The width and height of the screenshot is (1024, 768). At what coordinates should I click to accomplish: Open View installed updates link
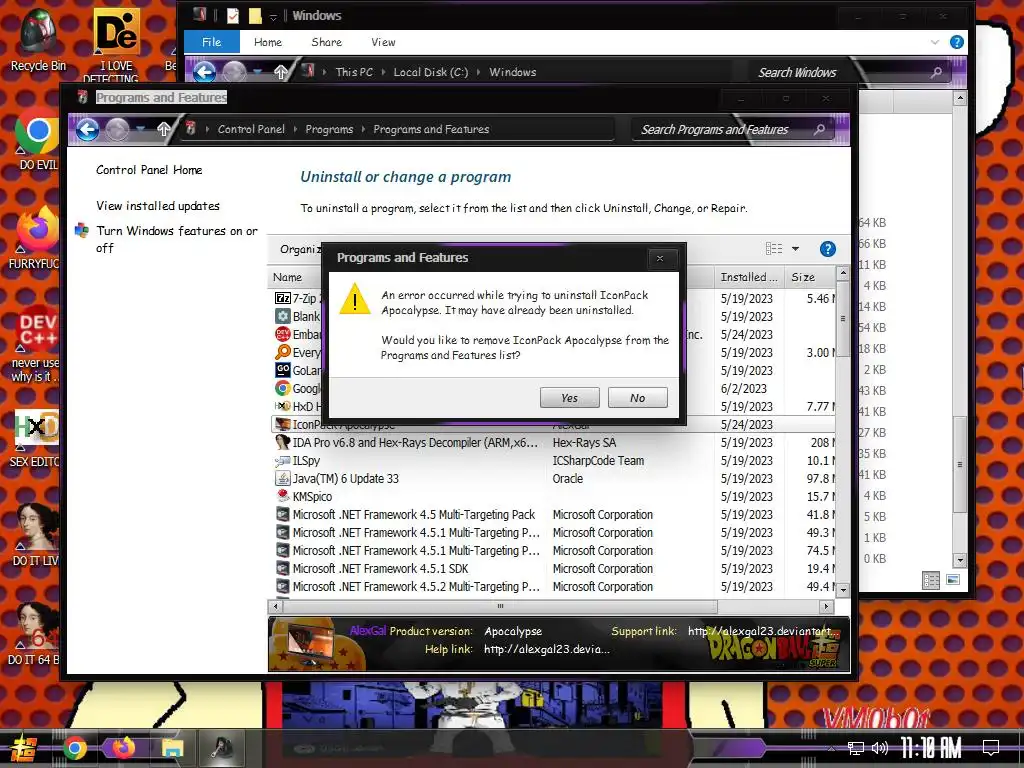(157, 206)
